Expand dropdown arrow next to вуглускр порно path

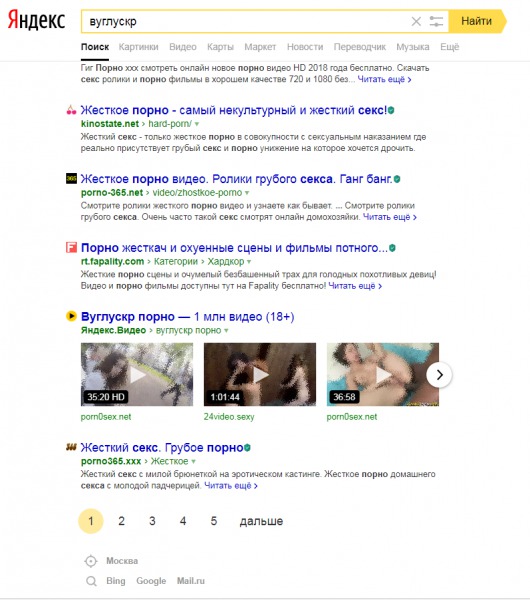(226, 331)
